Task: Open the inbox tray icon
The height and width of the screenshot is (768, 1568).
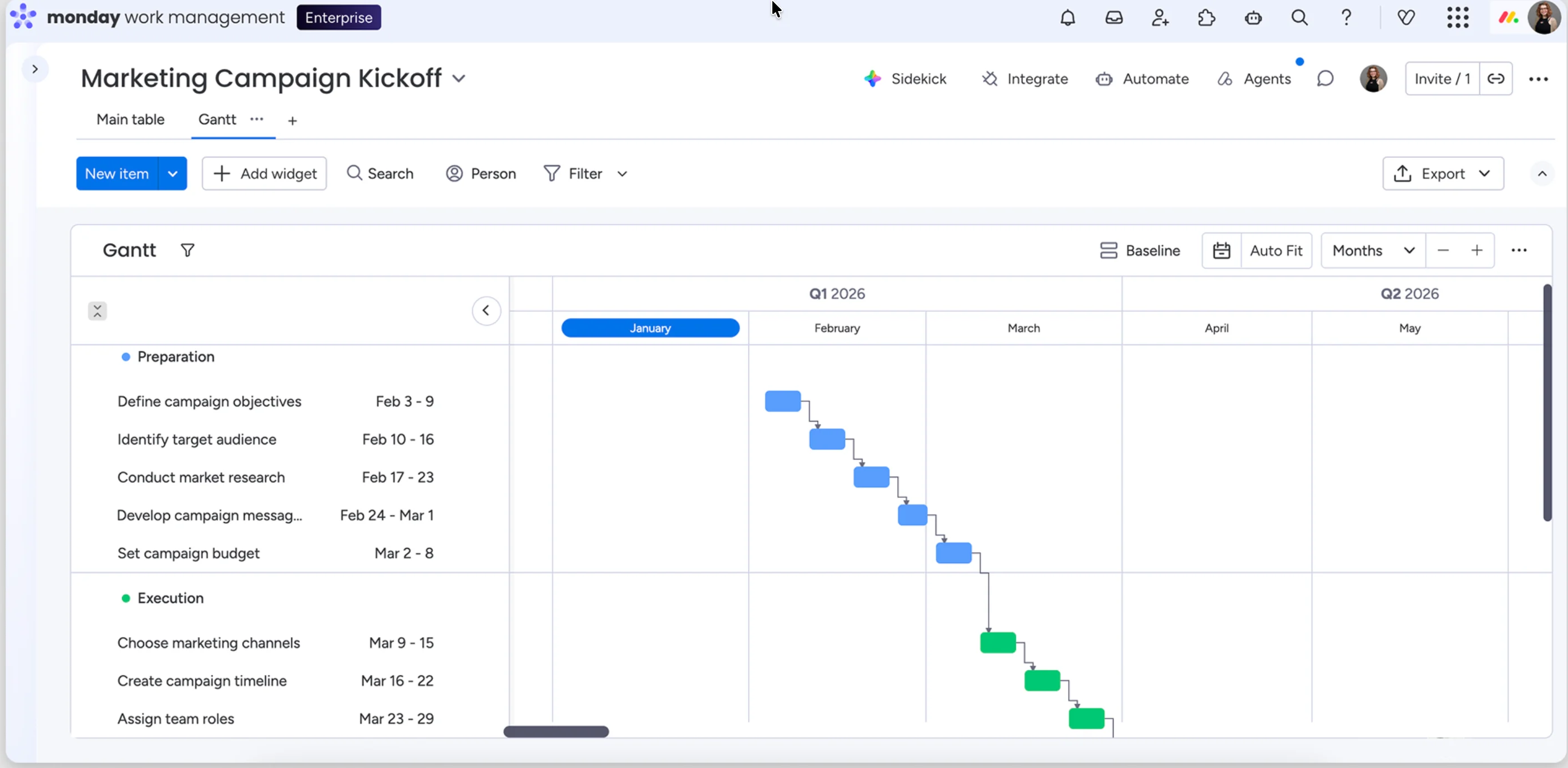Action: coord(1114,18)
